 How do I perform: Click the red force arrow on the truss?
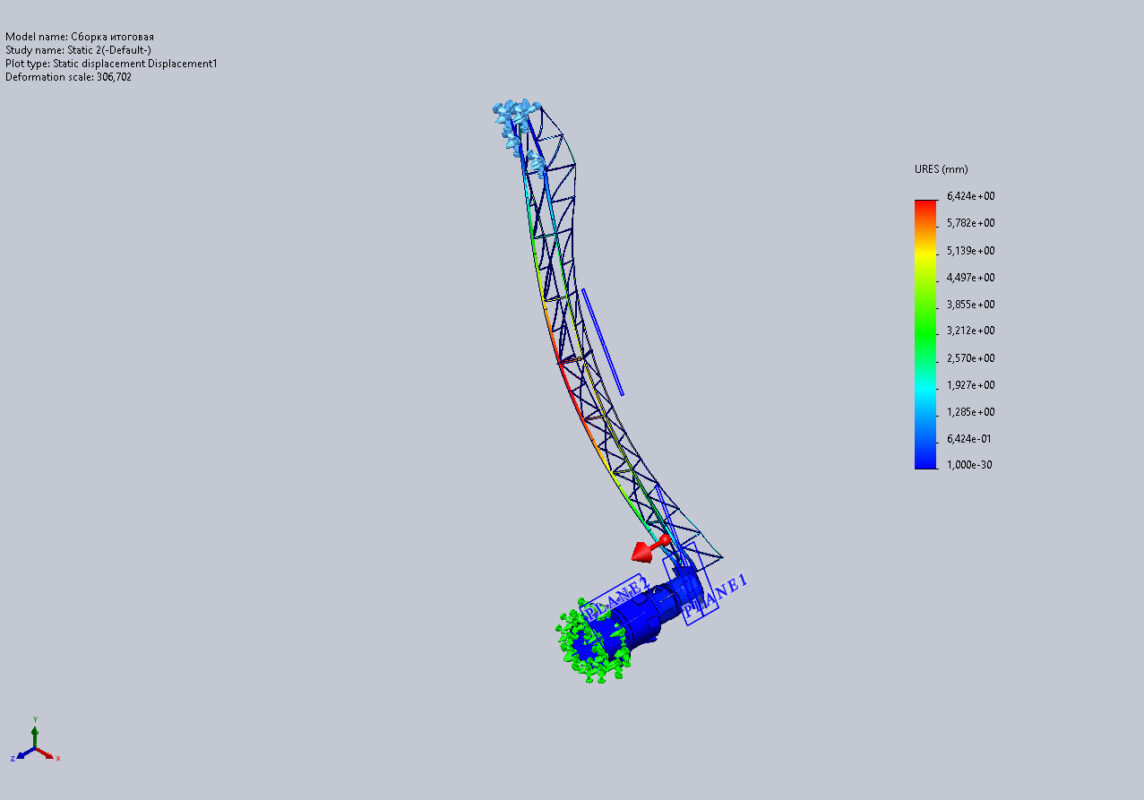pos(647,548)
